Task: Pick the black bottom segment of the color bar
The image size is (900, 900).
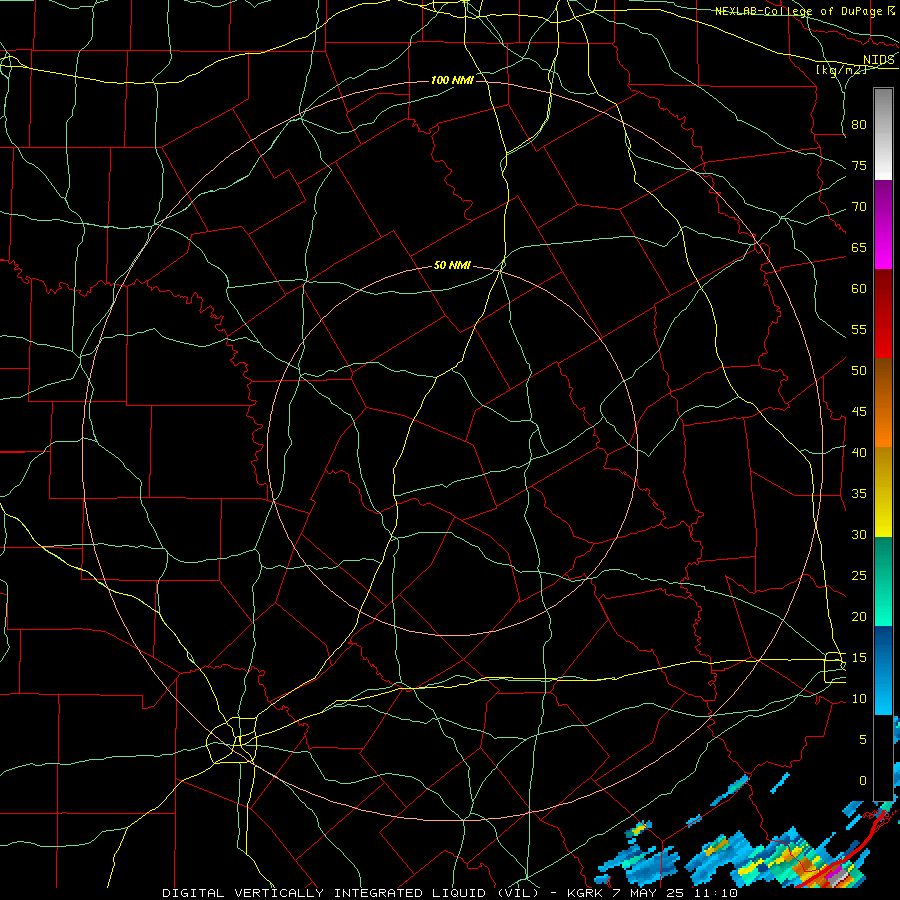Action: [x=883, y=758]
